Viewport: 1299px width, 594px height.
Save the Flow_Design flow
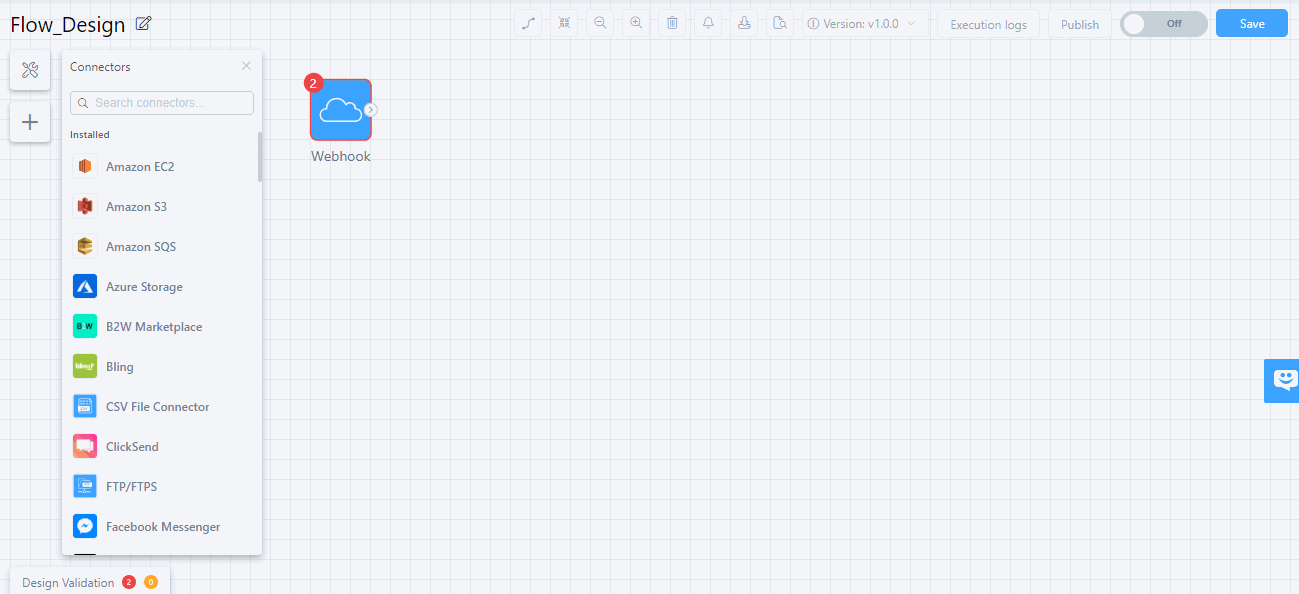point(1251,22)
